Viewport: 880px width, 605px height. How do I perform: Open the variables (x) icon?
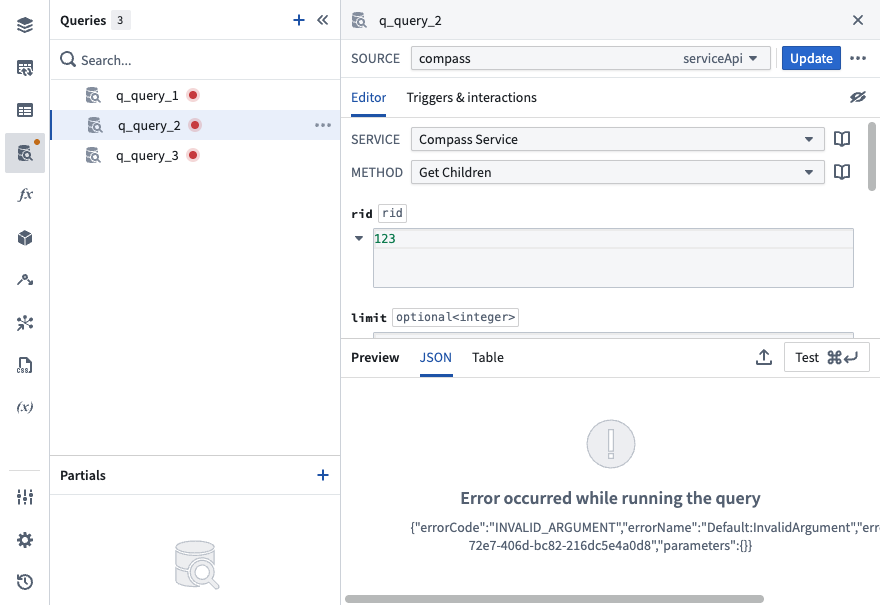point(25,407)
